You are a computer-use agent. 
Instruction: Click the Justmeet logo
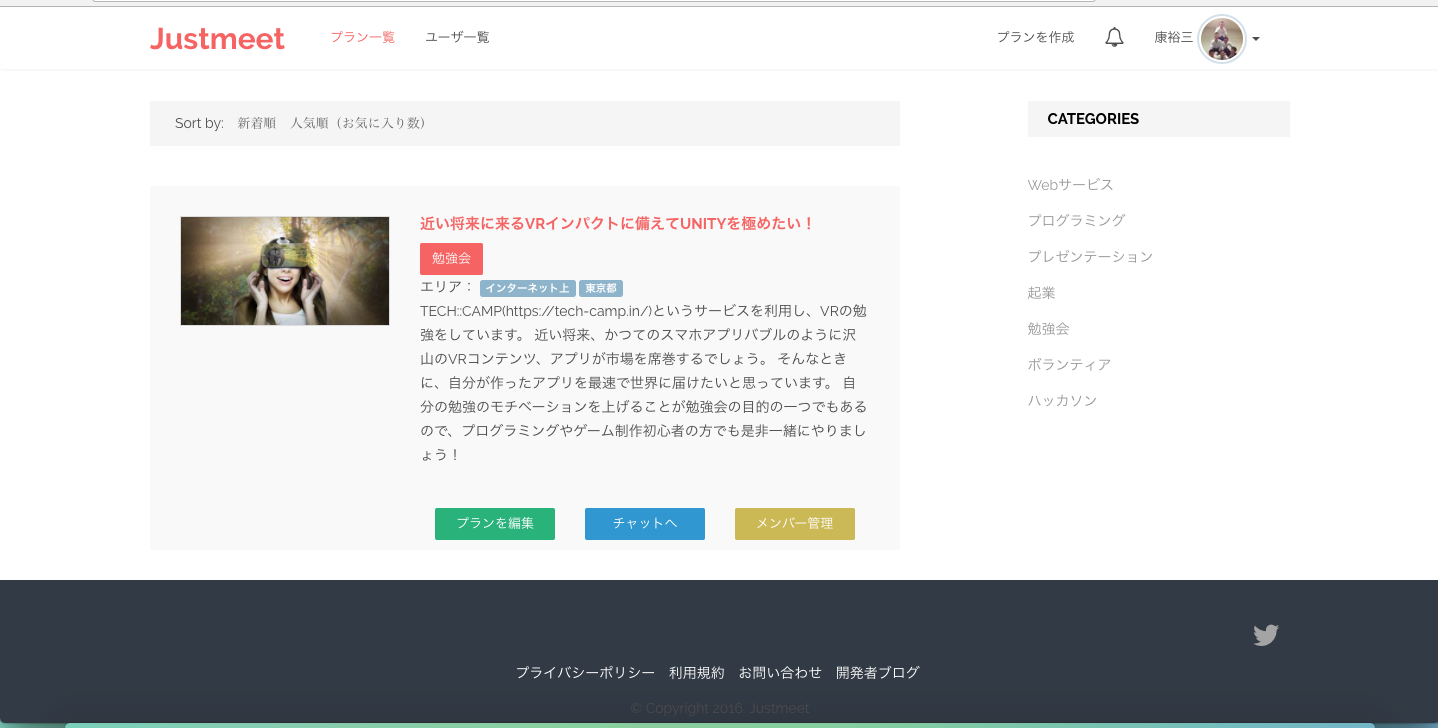[217, 38]
